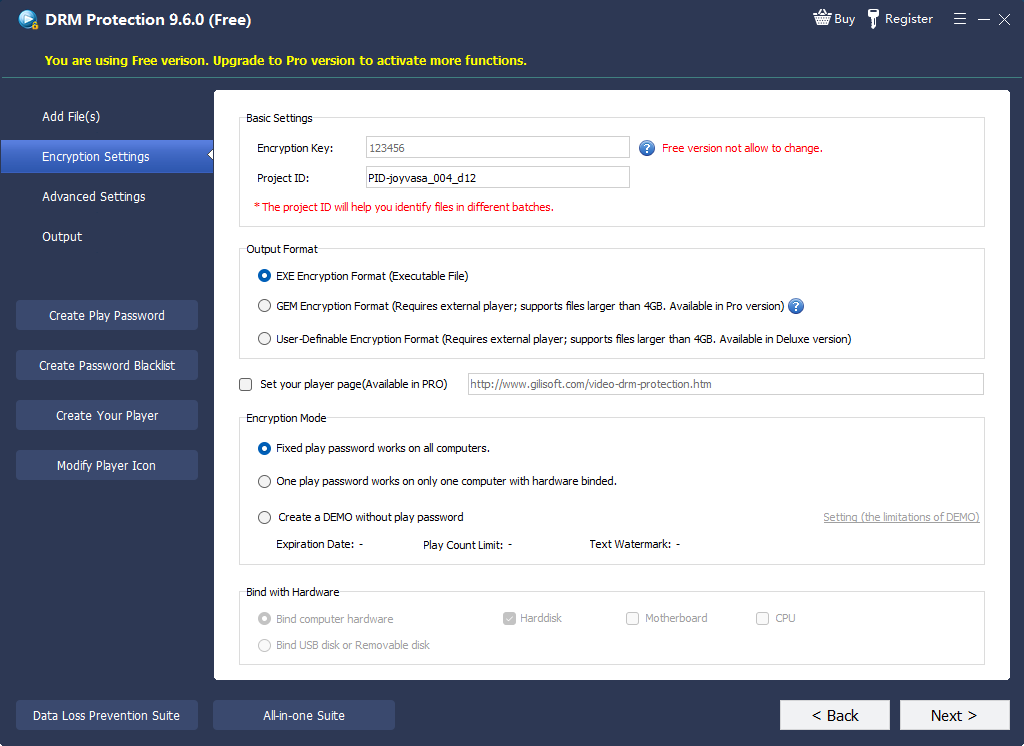1024x746 pixels.
Task: Enable Set your player page checkbox
Action: (246, 384)
